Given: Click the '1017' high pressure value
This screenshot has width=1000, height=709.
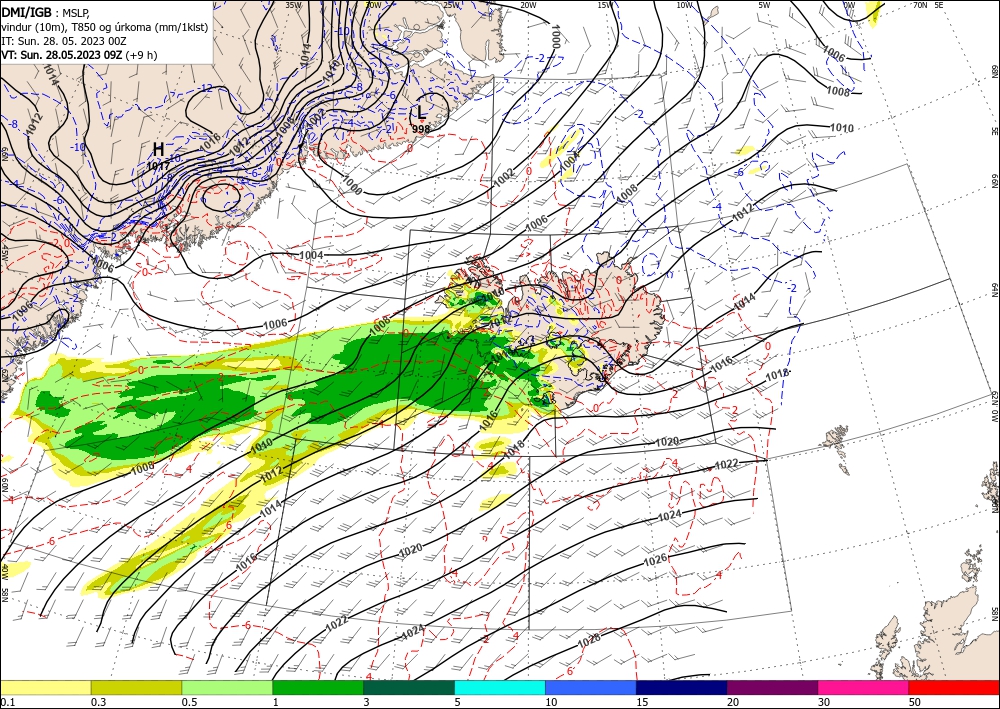Looking at the screenshot, I should pyautogui.click(x=158, y=166).
